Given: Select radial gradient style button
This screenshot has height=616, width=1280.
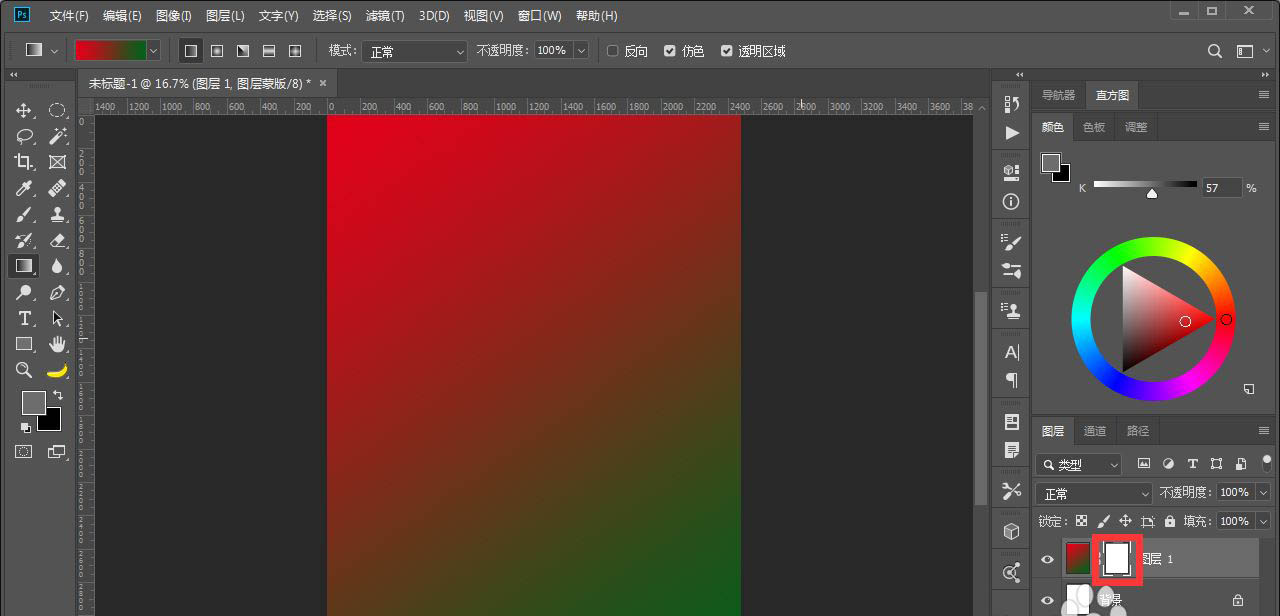Looking at the screenshot, I should [217, 51].
